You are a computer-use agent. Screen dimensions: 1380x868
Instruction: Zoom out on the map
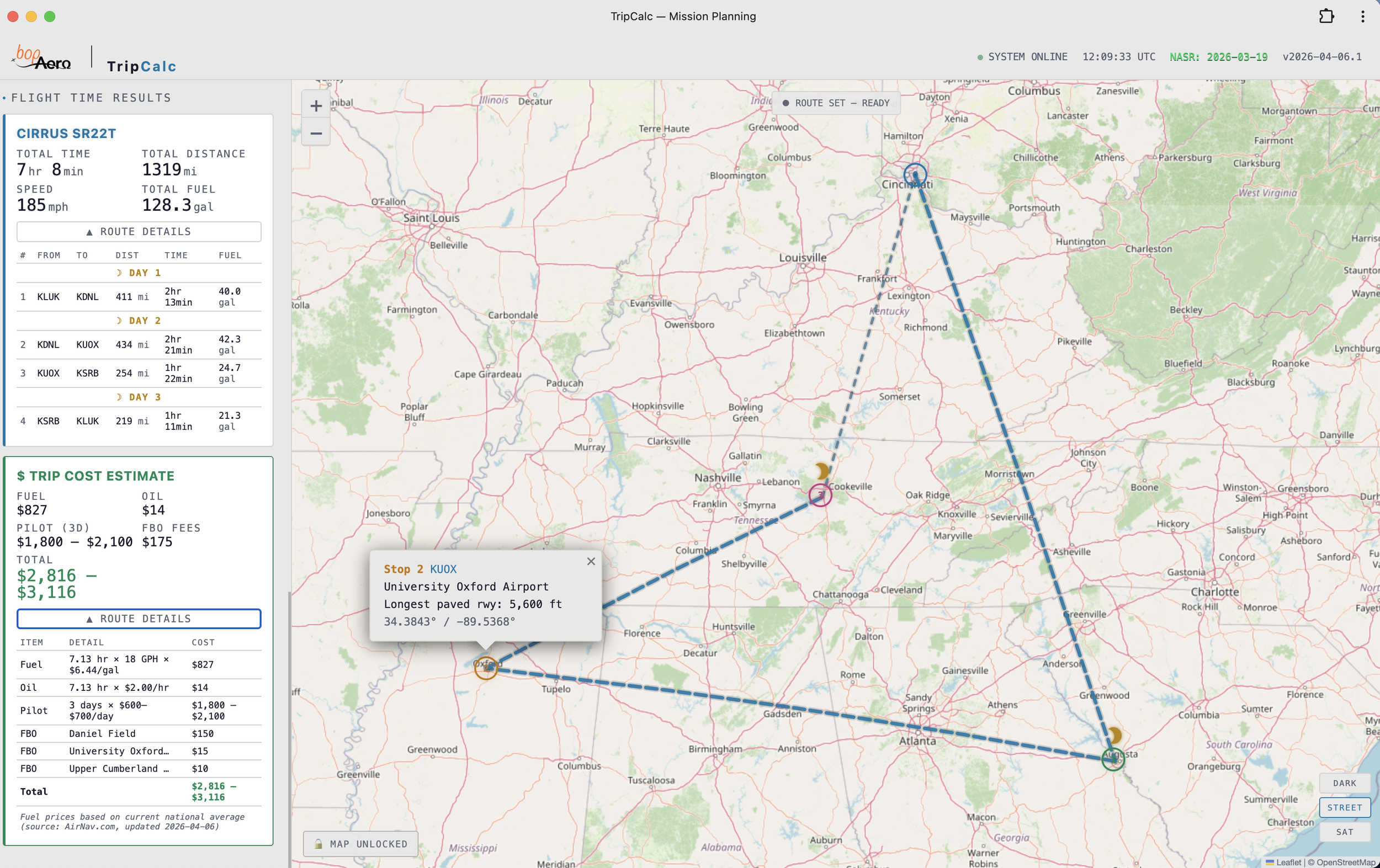(316, 134)
